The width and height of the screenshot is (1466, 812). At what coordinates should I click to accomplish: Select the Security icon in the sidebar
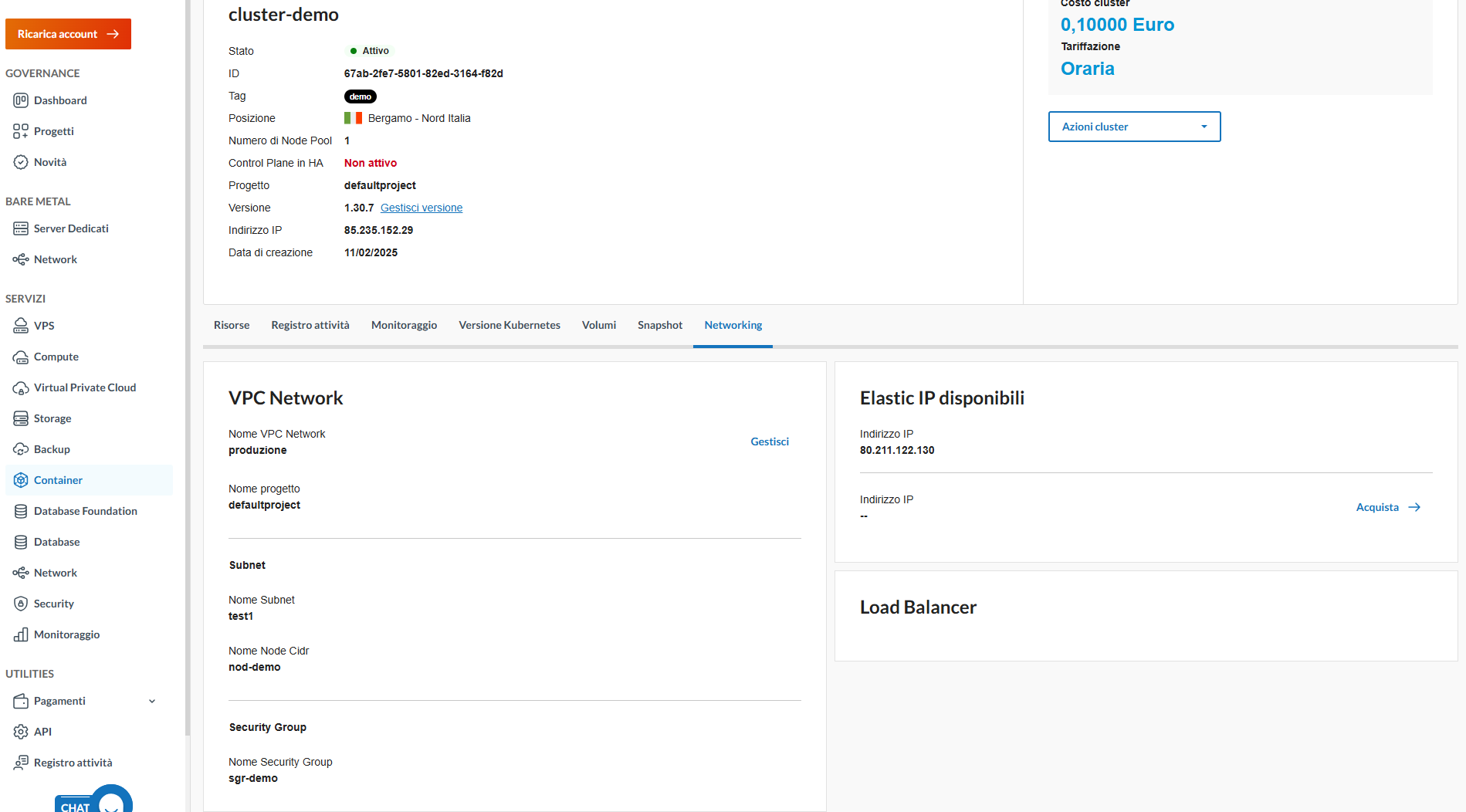(21, 603)
